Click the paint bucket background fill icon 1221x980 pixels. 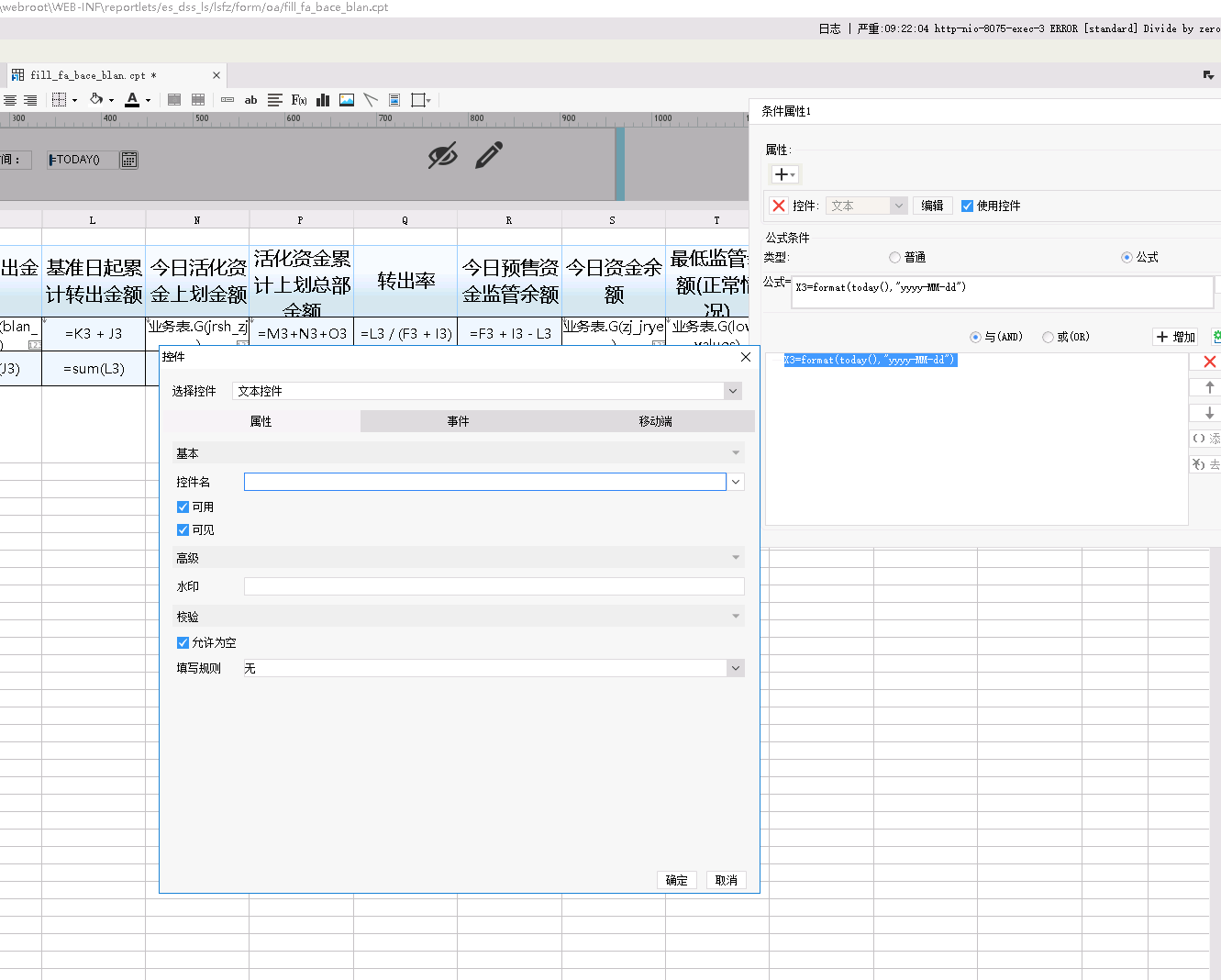coord(96,100)
